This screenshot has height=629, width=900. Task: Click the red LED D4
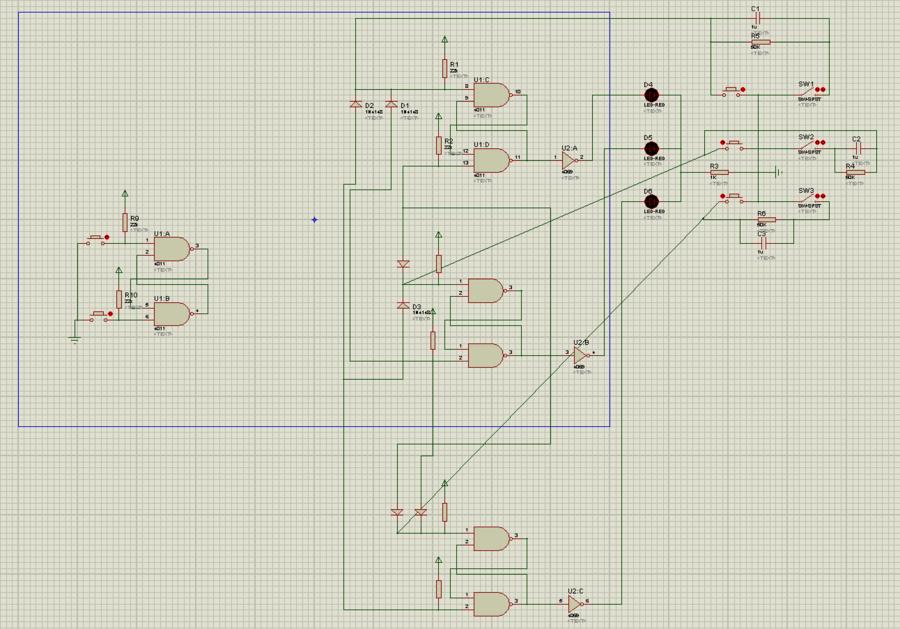pos(651,95)
